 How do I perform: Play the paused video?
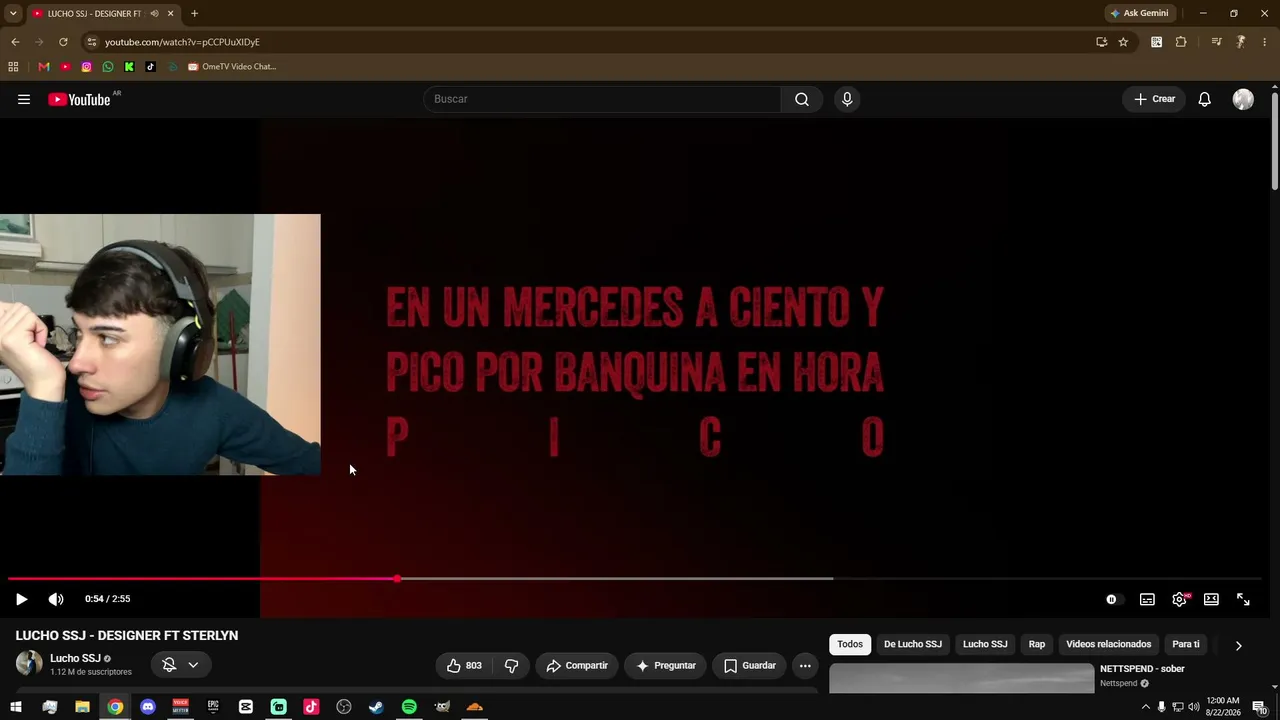(21, 599)
